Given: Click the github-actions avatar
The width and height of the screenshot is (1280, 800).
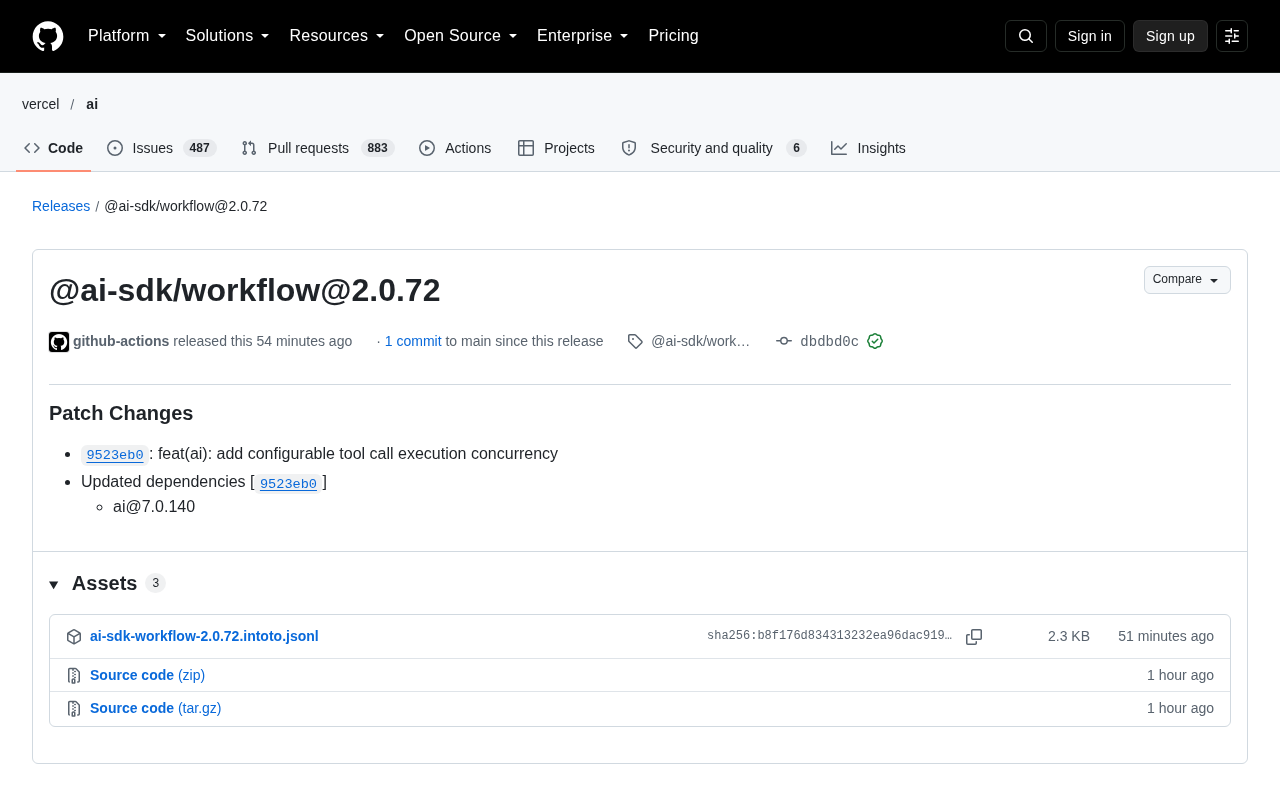Looking at the screenshot, I should click(x=59, y=342).
